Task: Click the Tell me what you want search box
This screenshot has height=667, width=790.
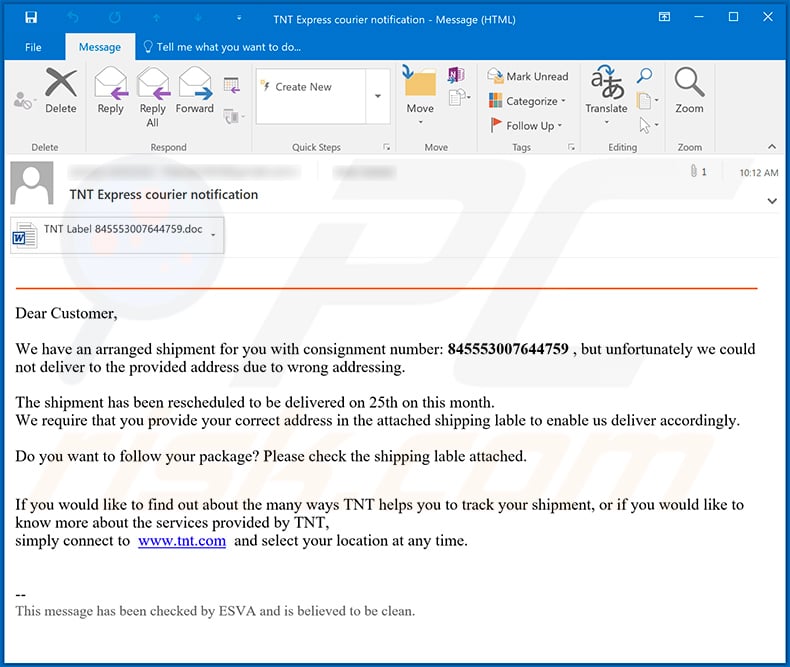Action: [x=222, y=47]
